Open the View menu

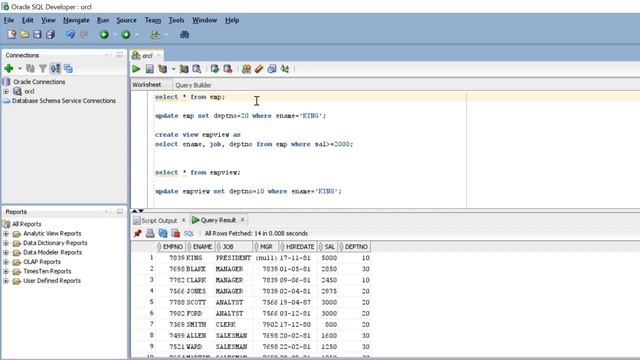click(x=48, y=20)
